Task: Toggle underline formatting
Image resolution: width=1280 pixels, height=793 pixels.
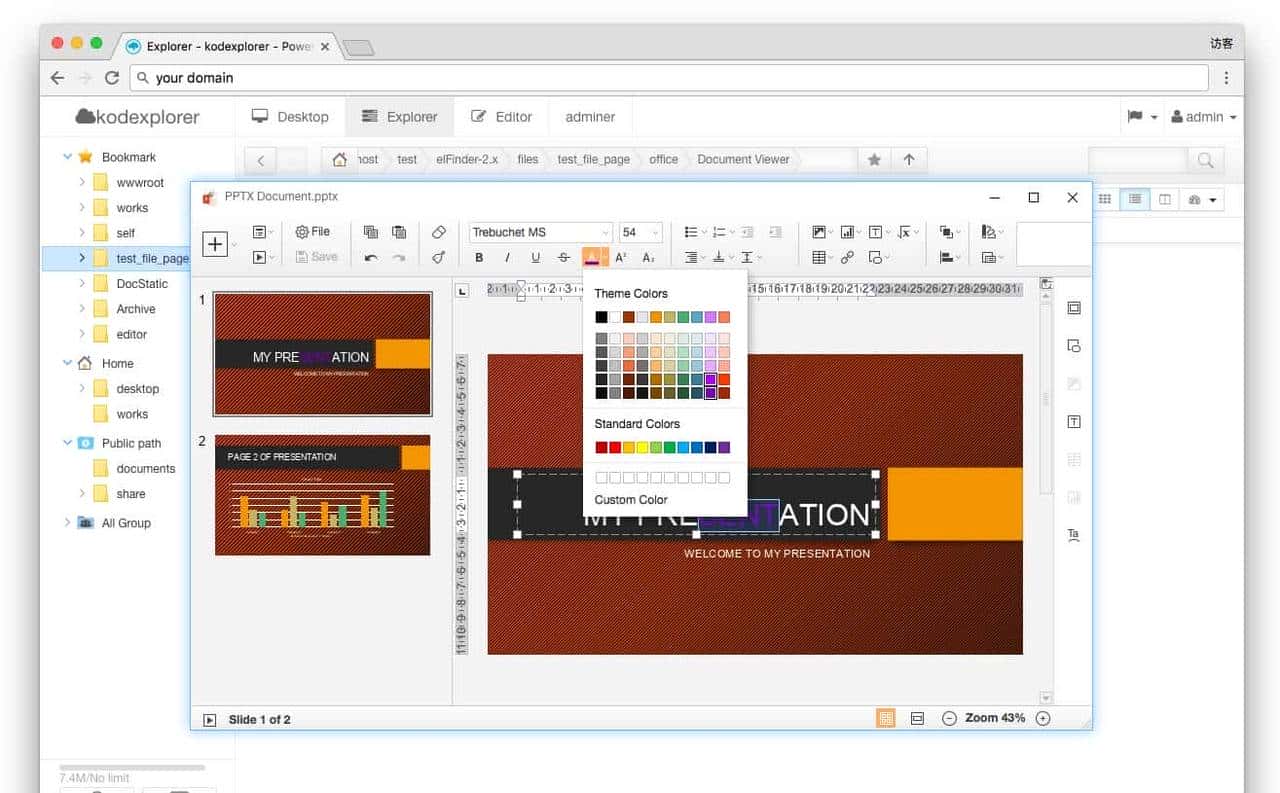Action: 535,257
